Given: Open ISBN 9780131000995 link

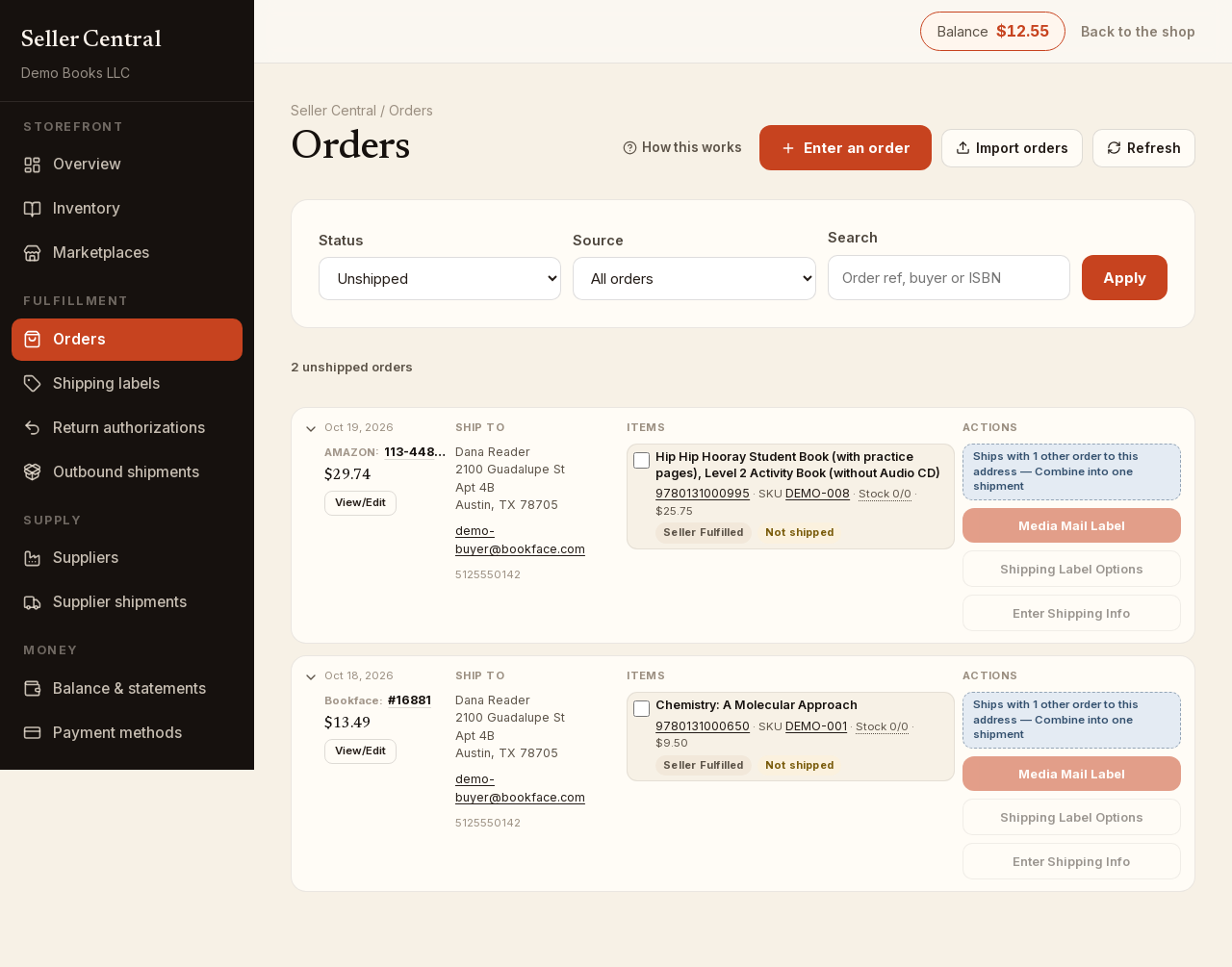Looking at the screenshot, I should pos(703,494).
